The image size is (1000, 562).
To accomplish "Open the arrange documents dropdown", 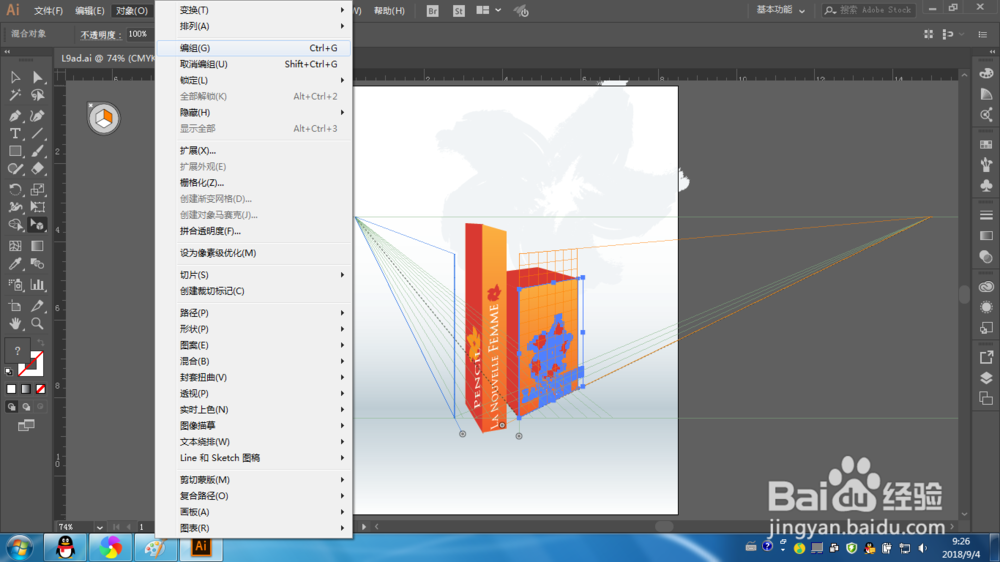I will pyautogui.click(x=489, y=11).
